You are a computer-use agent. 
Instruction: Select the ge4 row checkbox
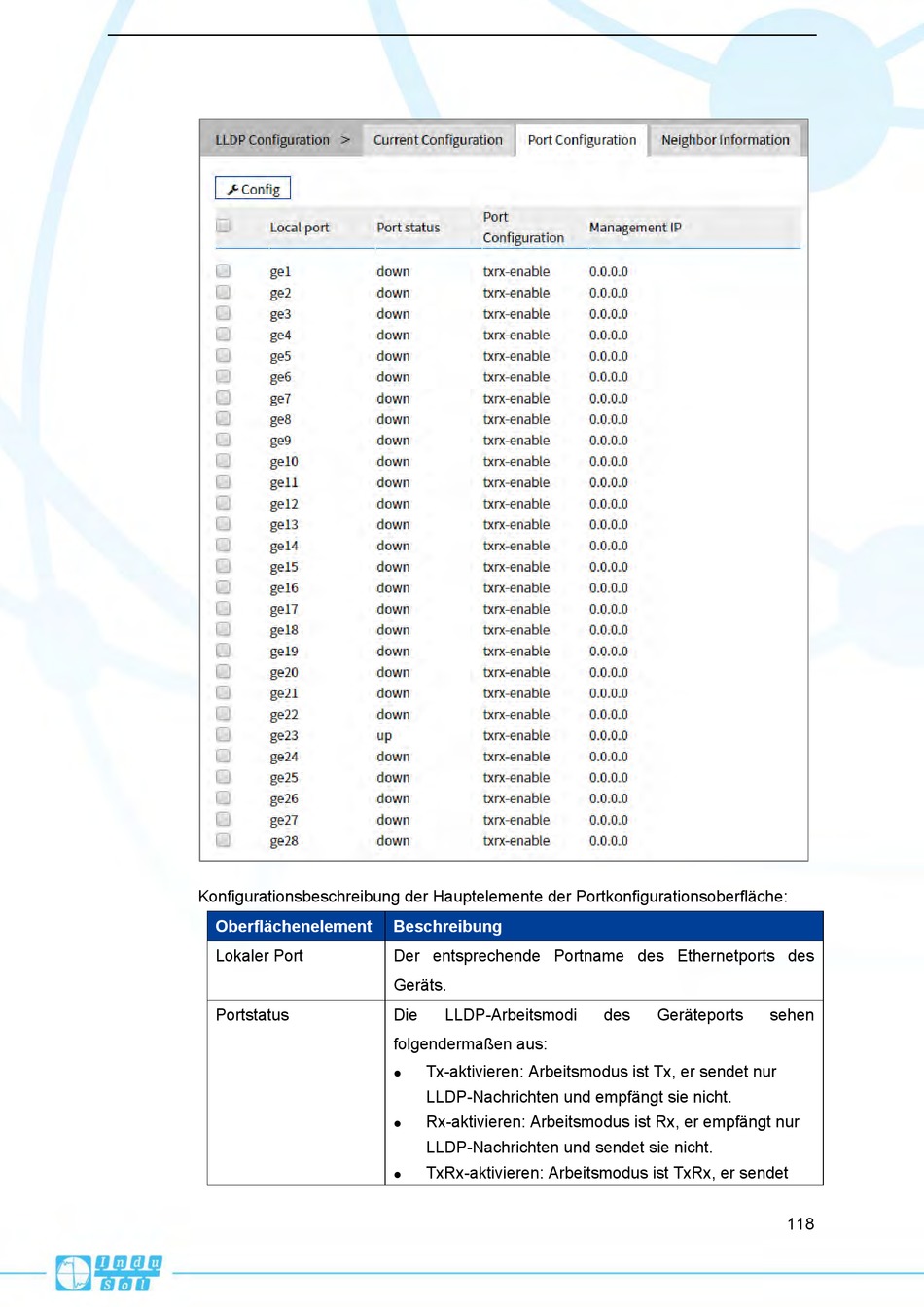[224, 335]
